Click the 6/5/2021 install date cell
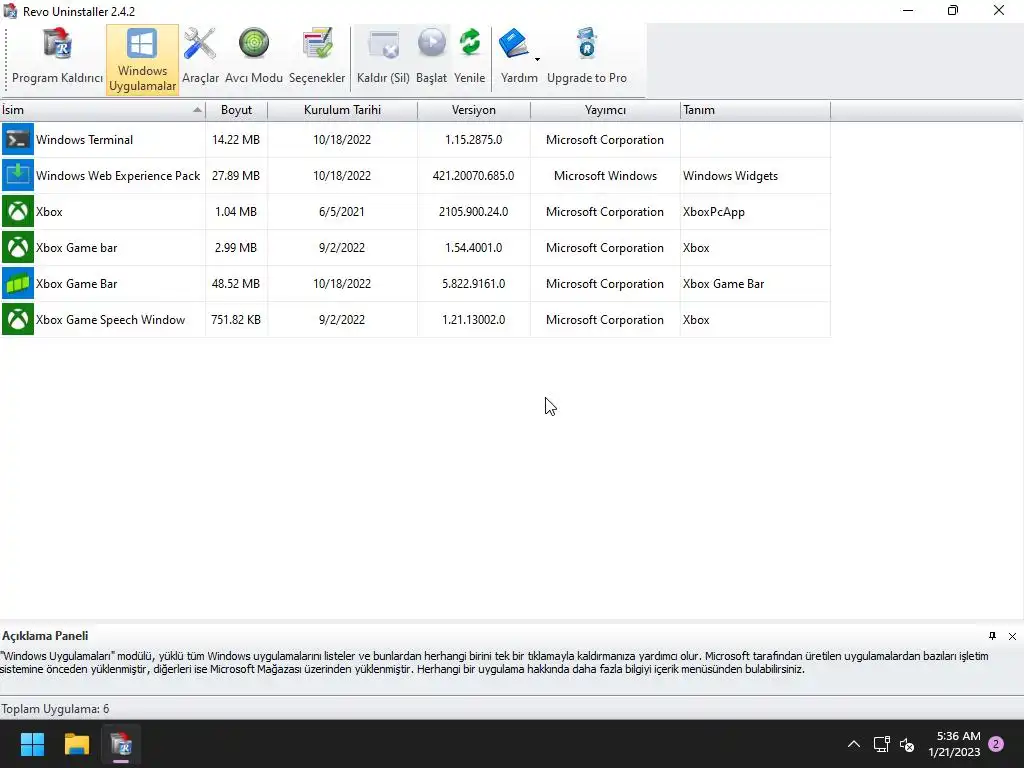 tap(342, 212)
